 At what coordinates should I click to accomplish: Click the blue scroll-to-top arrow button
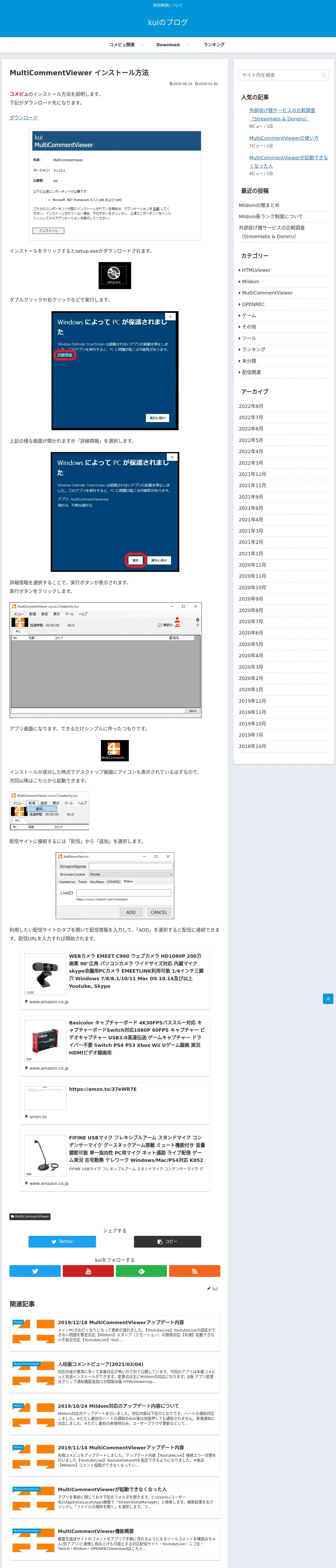coord(328,999)
